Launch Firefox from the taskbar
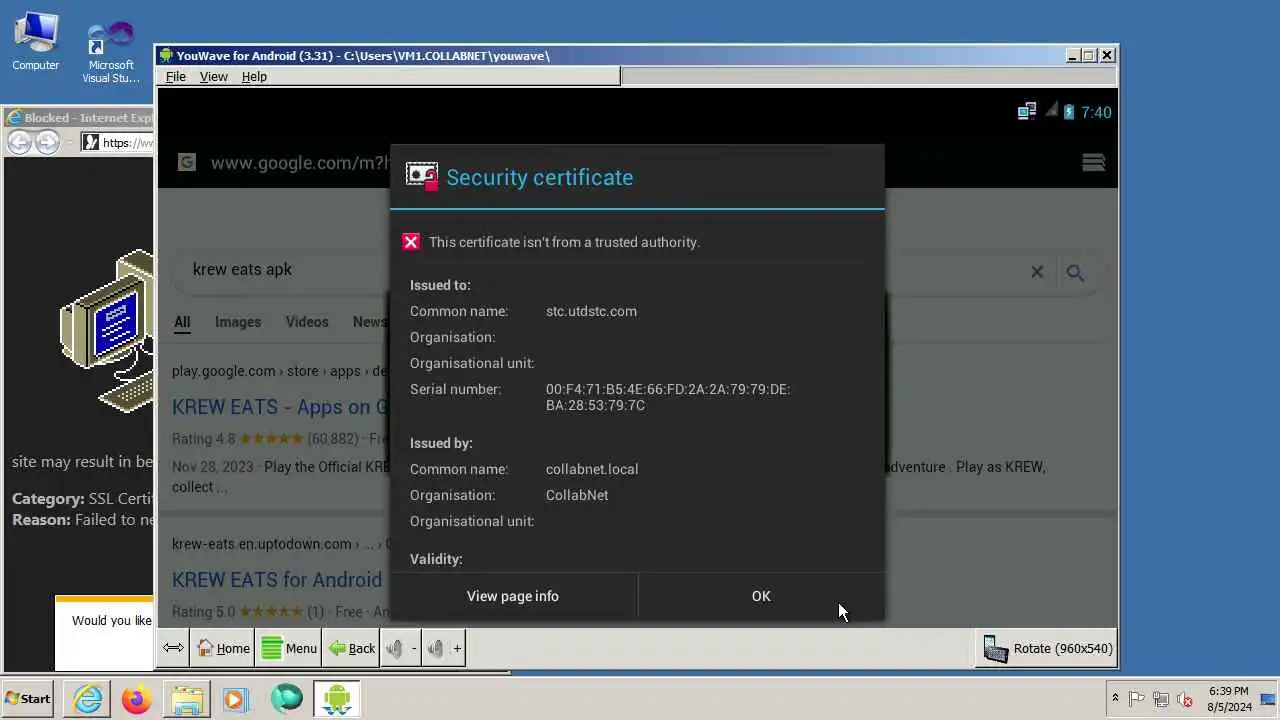 [137, 699]
